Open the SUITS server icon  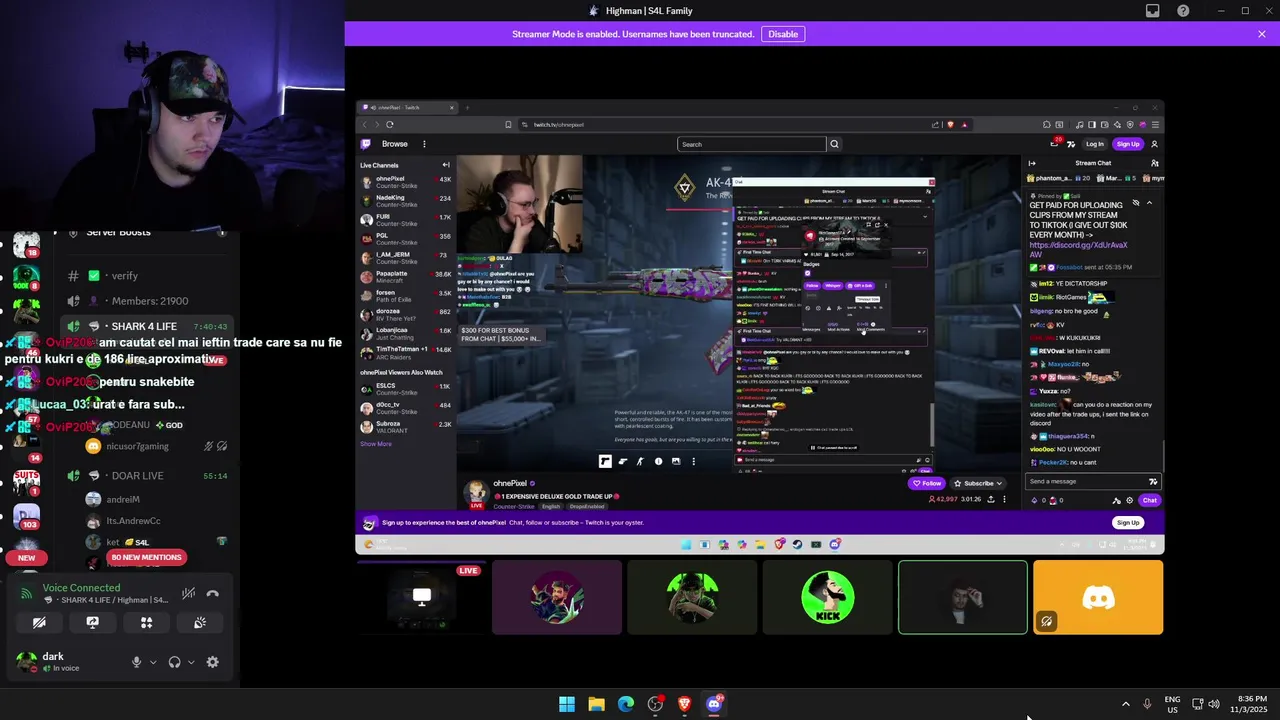tap(27, 482)
